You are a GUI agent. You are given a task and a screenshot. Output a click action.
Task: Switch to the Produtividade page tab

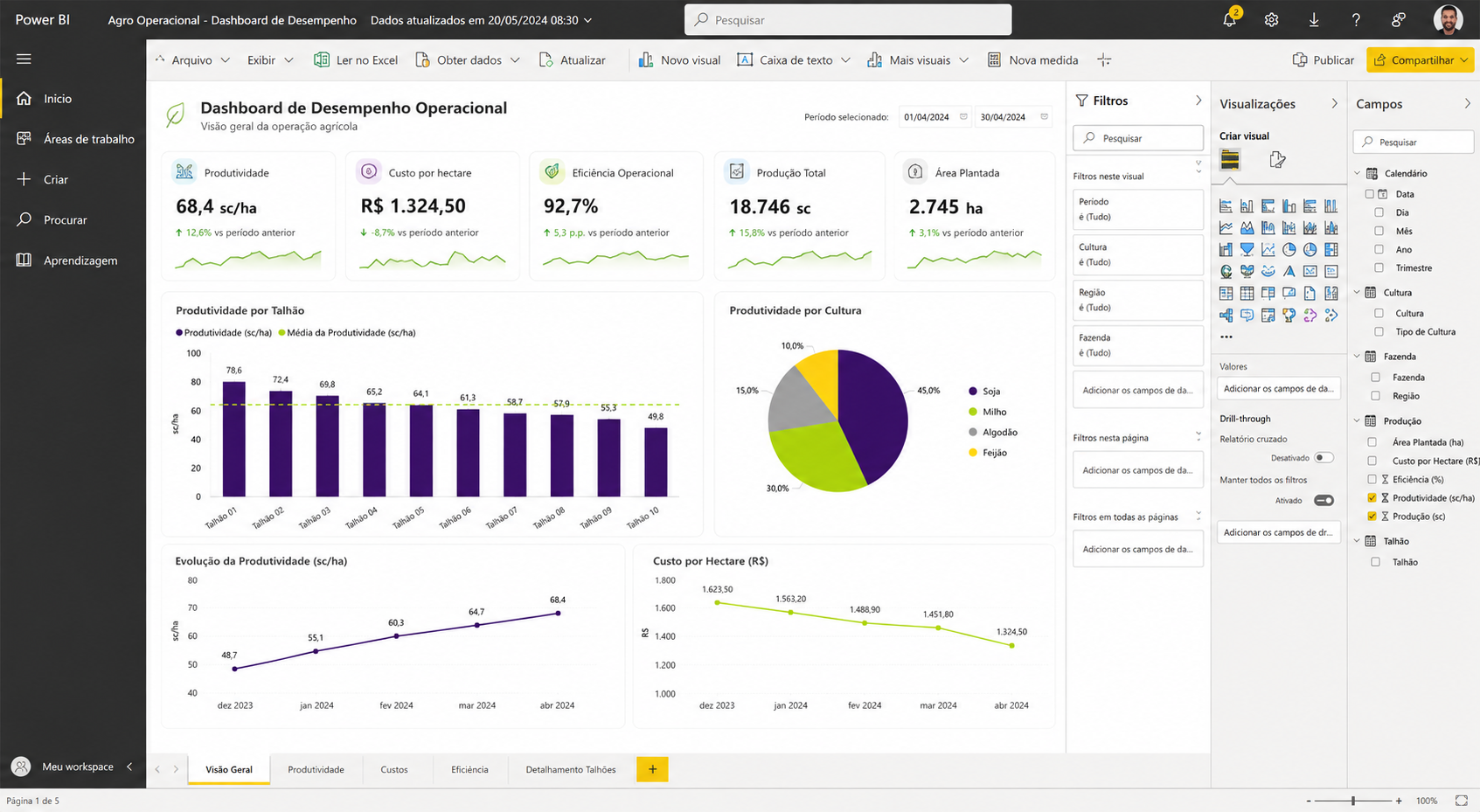pyautogui.click(x=316, y=769)
